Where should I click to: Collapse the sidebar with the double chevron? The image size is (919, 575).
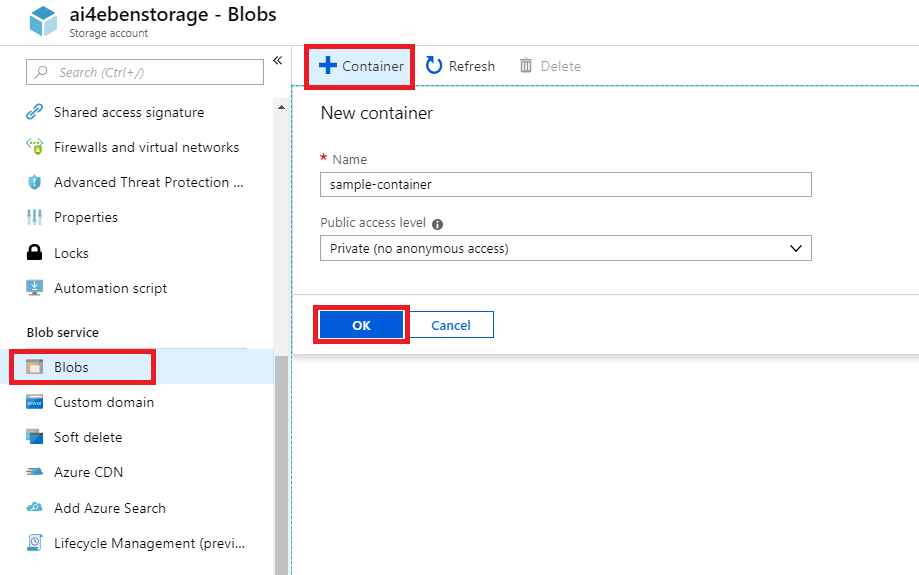278,60
